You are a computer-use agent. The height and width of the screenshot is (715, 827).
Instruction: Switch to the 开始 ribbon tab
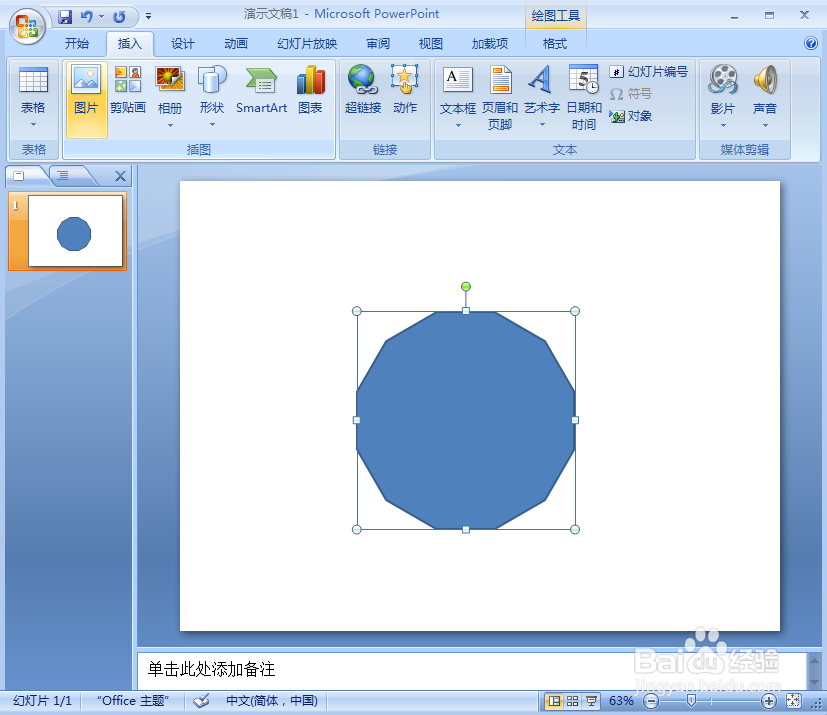77,44
